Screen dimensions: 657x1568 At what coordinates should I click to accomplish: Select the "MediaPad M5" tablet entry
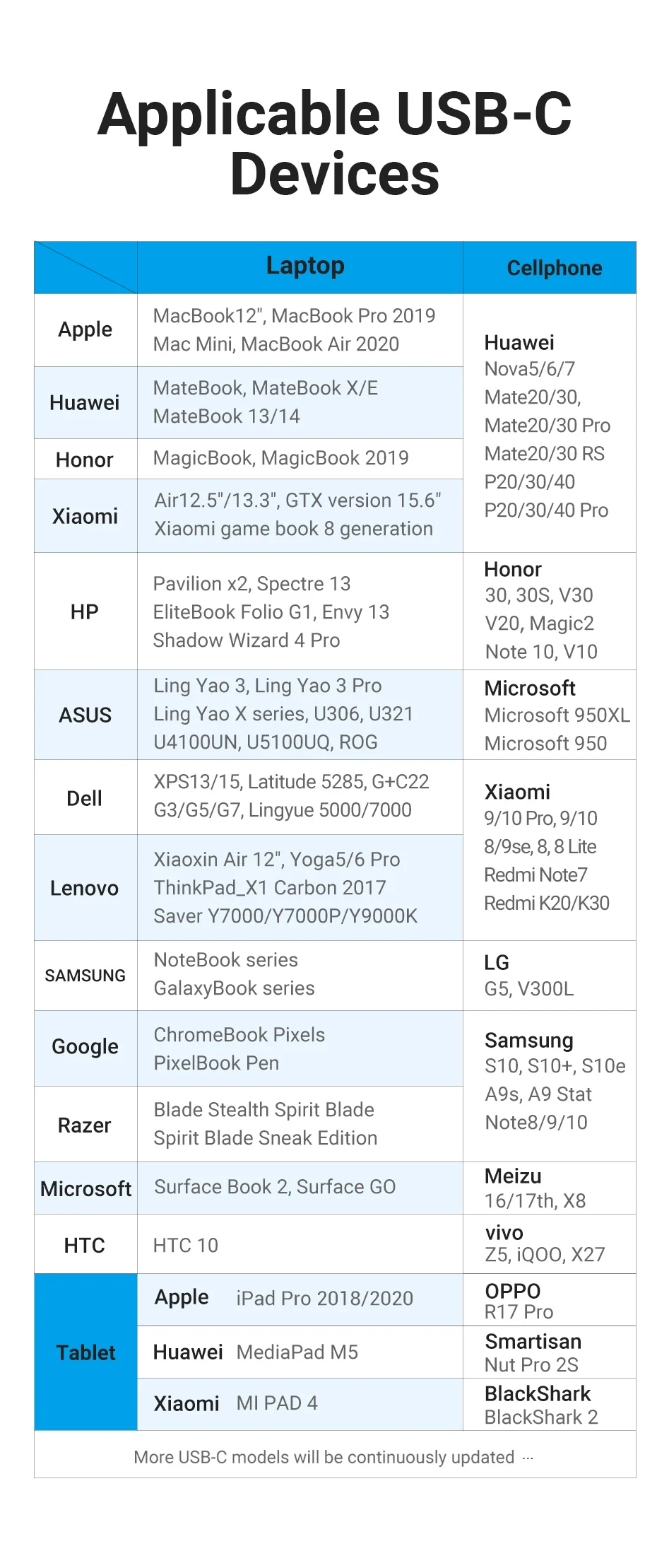(297, 1352)
